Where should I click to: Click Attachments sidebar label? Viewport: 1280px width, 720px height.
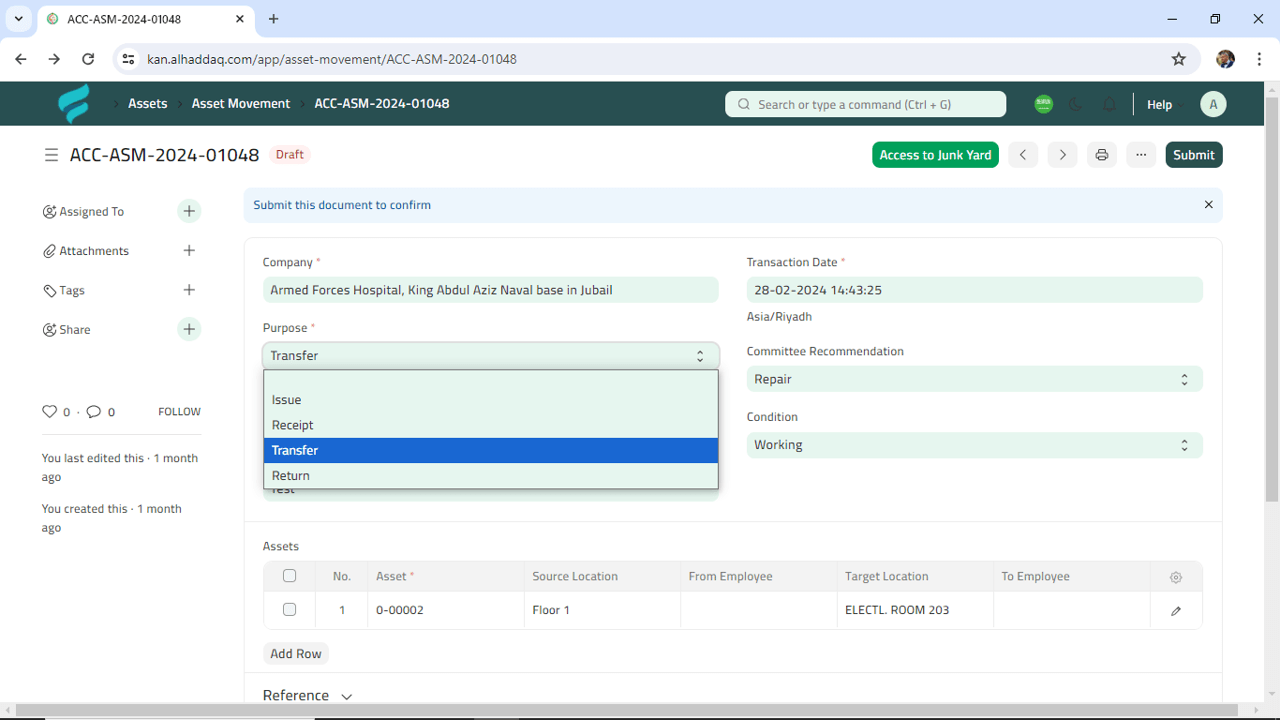[94, 251]
